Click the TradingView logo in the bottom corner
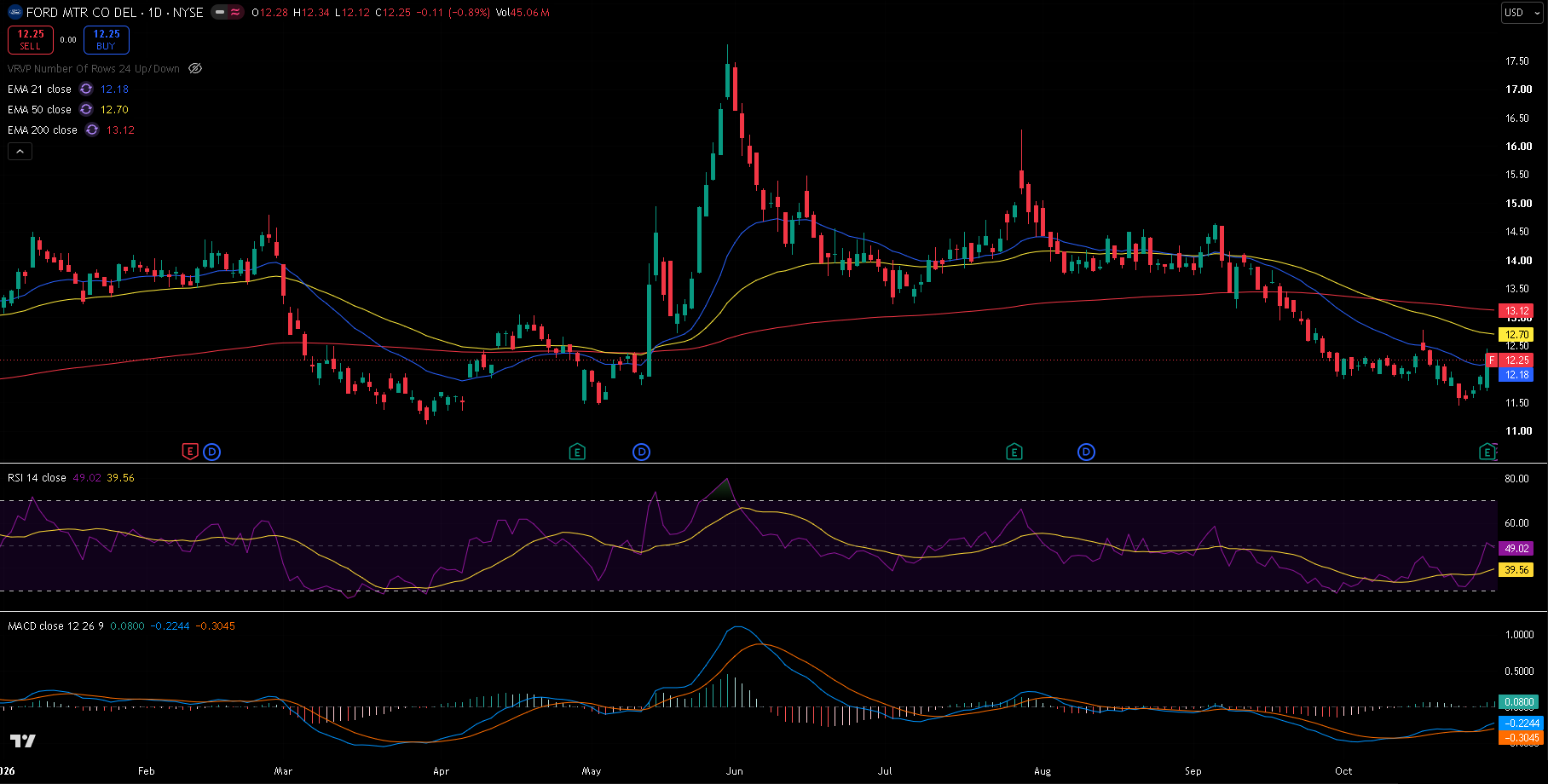The image size is (1548, 784). pyautogui.click(x=23, y=741)
